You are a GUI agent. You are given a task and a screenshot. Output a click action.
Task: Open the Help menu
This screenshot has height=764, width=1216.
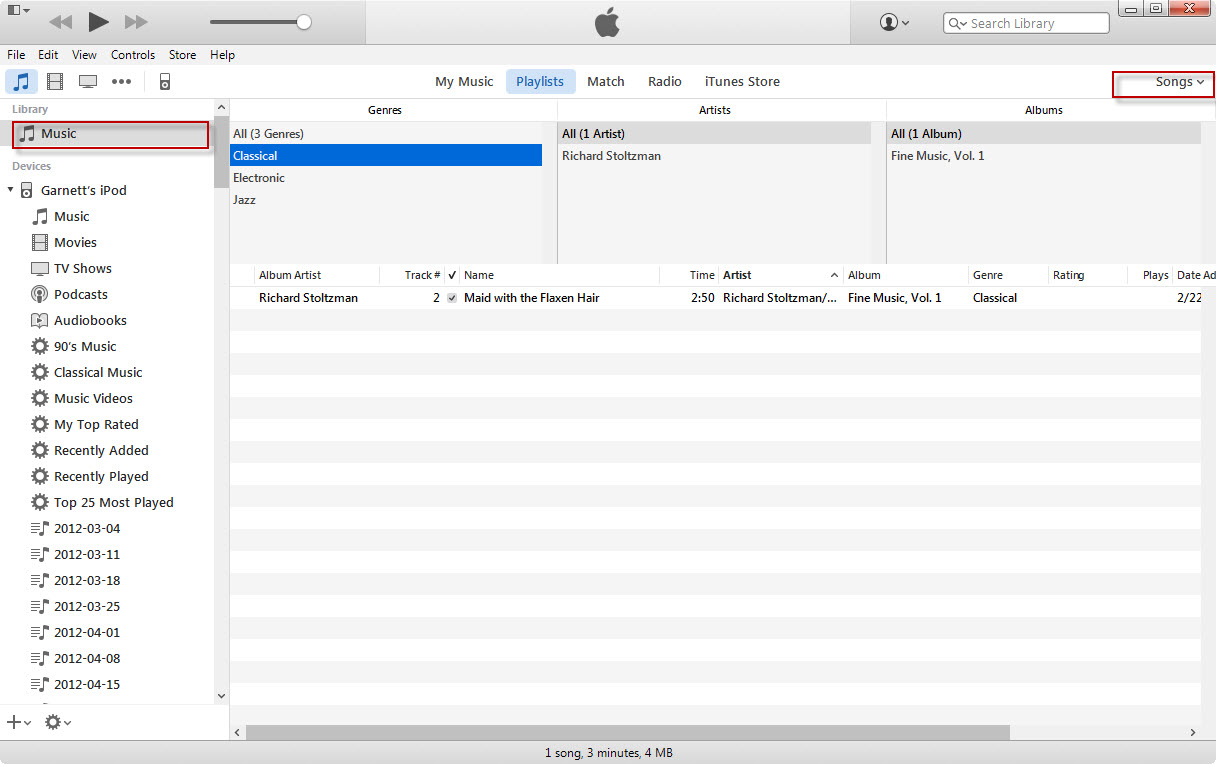click(222, 55)
